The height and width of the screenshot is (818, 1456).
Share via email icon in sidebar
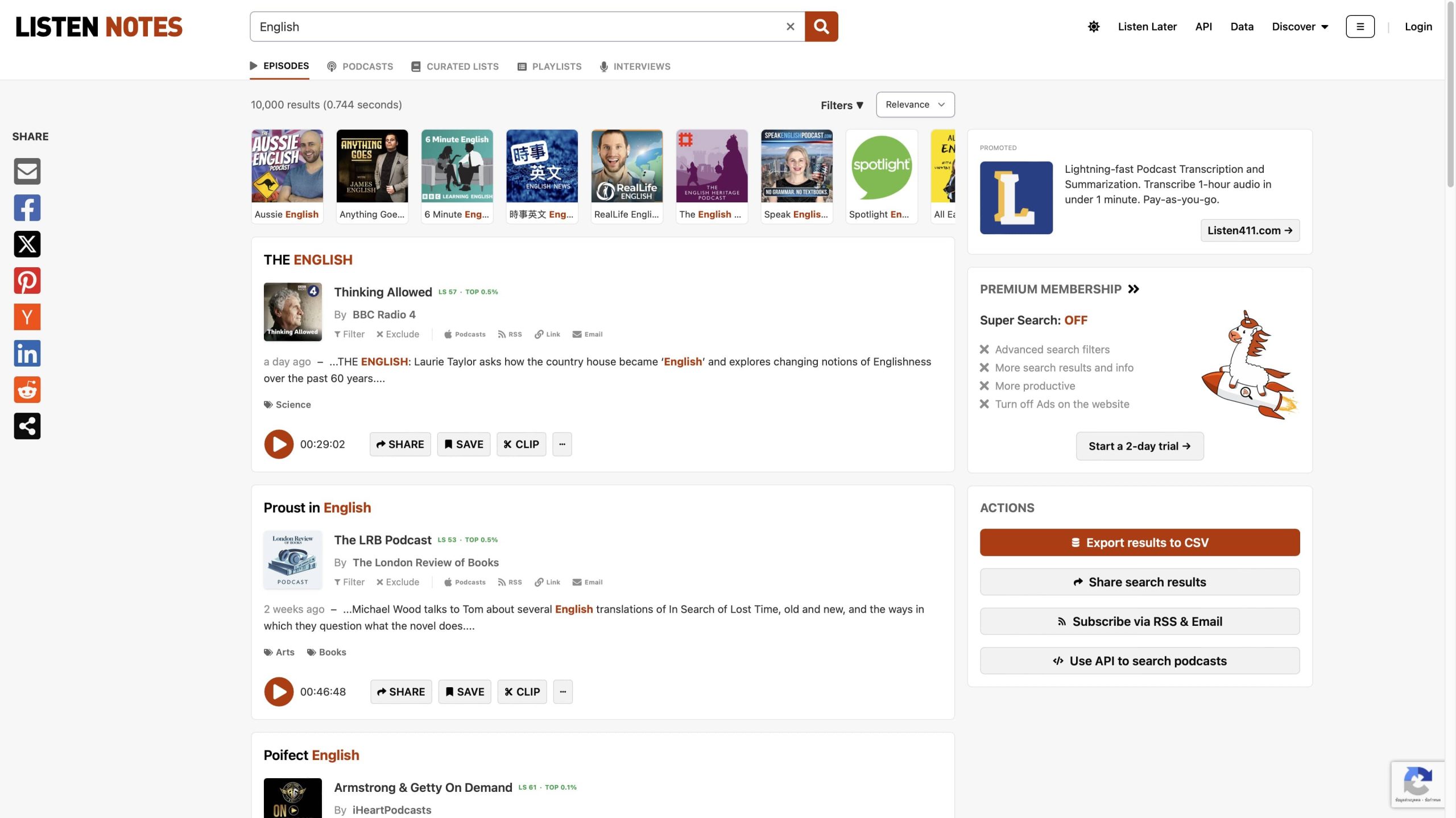(x=27, y=171)
